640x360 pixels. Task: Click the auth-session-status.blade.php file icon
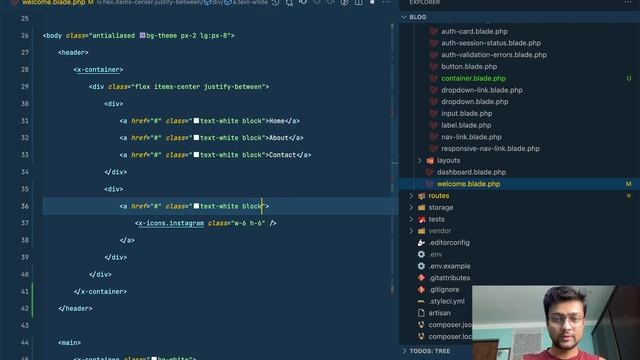pos(433,43)
